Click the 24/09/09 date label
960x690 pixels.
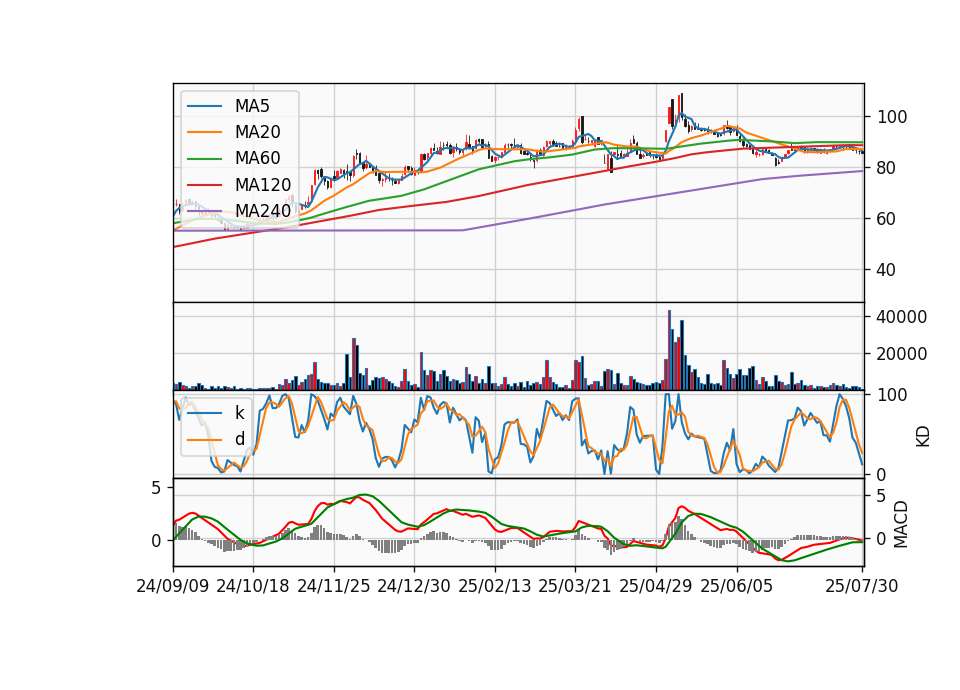173,586
